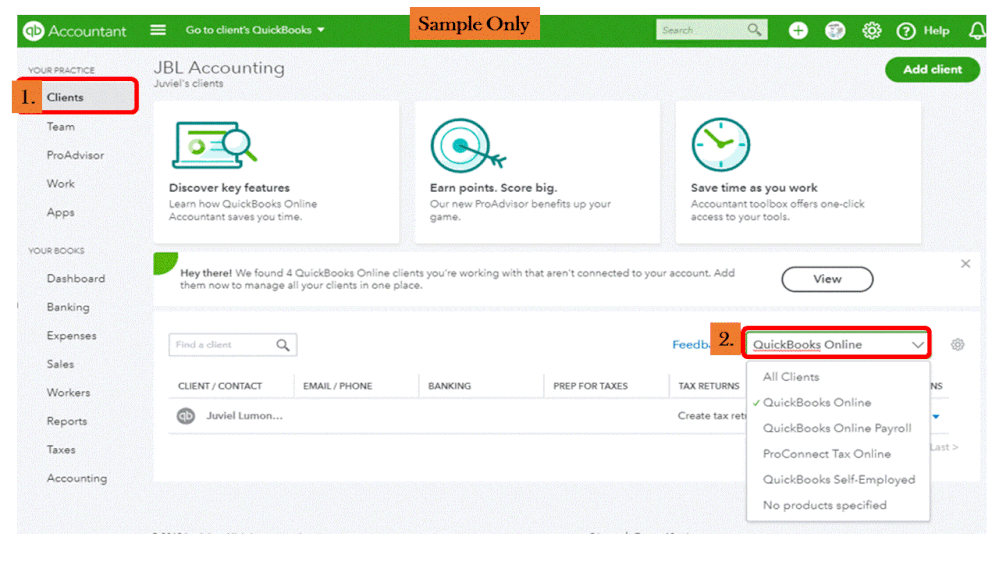Go to Last page link
This screenshot has height=562, width=999.
coord(944,447)
